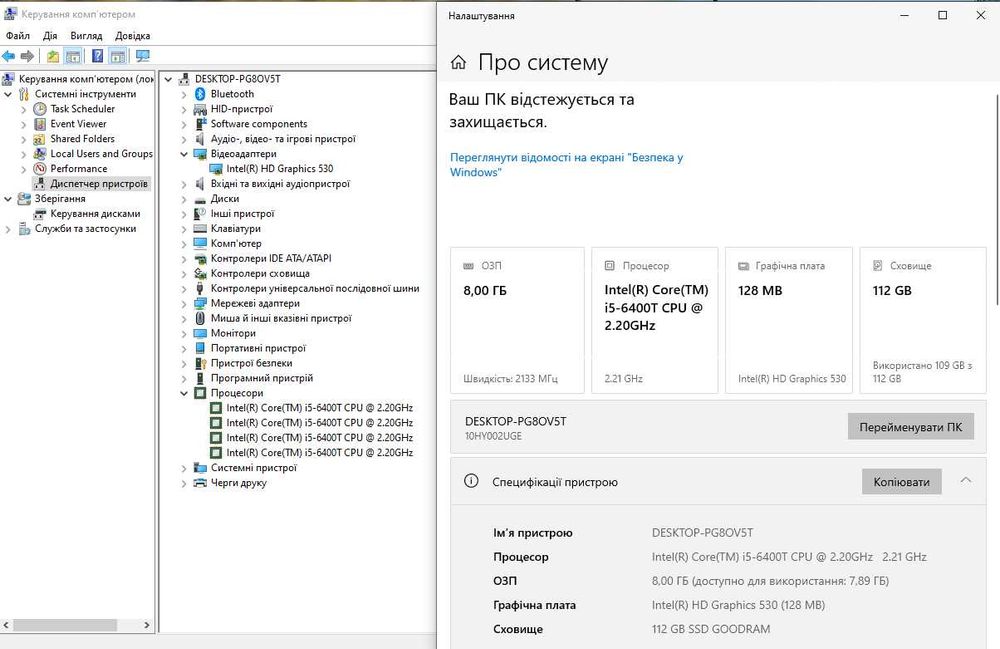The width and height of the screenshot is (1000, 649).
Task: Click the Диски drive icon
Action: tap(200, 200)
